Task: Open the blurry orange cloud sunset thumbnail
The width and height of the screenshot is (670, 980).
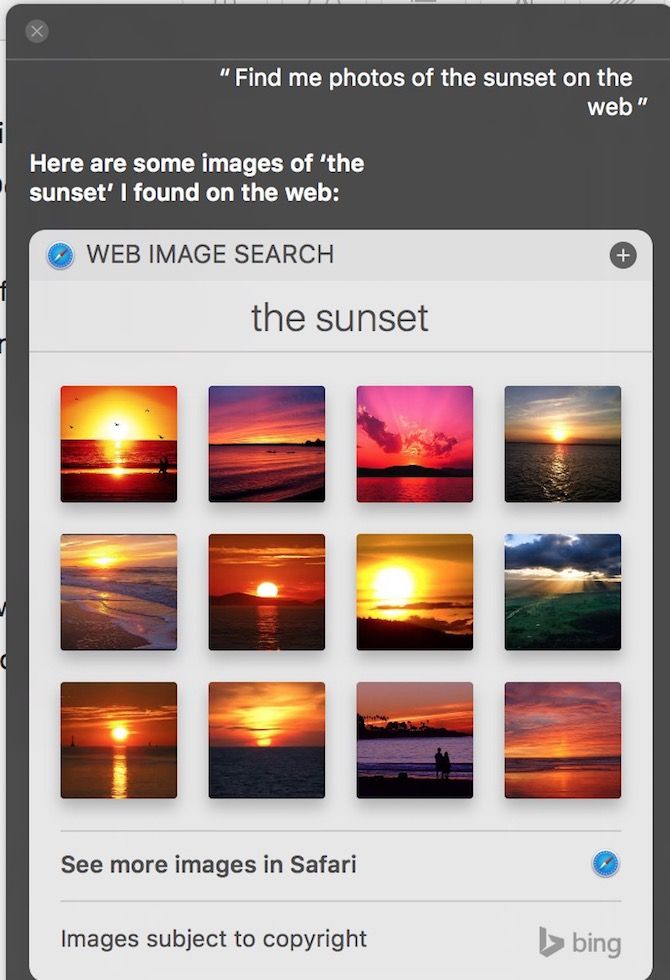Action: point(267,740)
